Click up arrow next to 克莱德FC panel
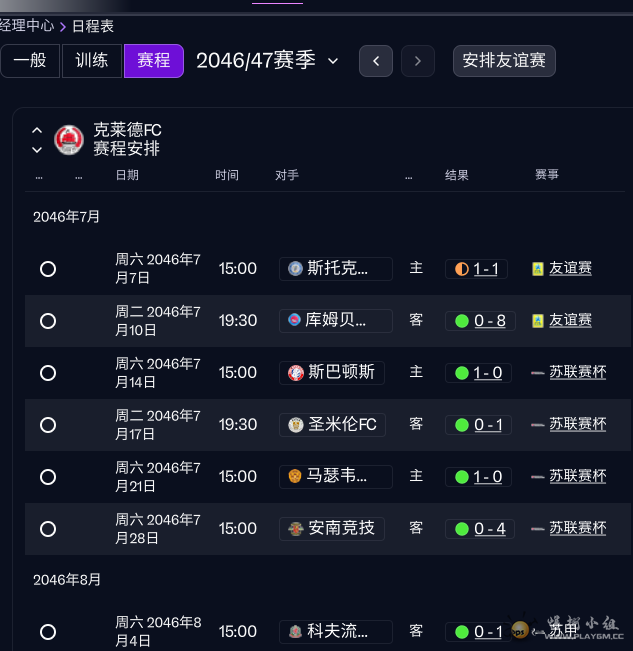The width and height of the screenshot is (633, 651). coord(37,130)
